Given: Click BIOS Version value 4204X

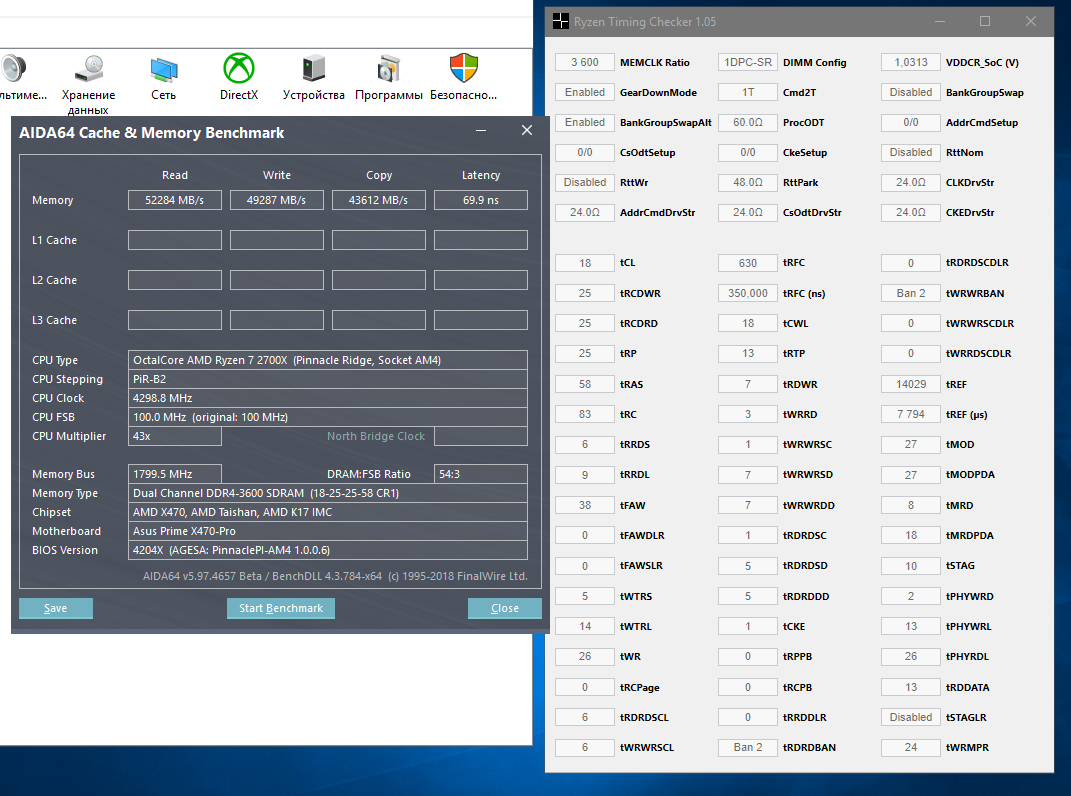Looking at the screenshot, I should 328,550.
